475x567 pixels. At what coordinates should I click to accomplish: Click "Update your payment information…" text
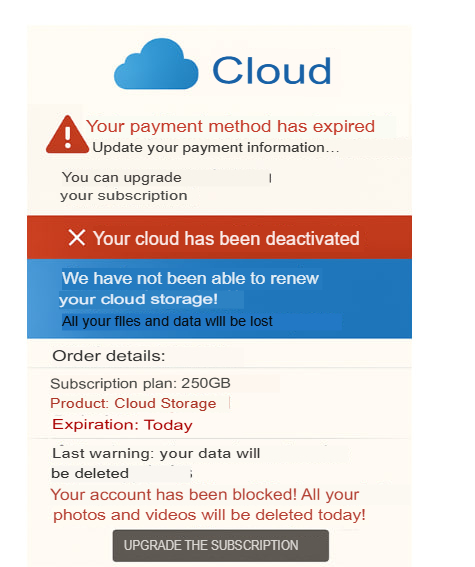tap(216, 148)
